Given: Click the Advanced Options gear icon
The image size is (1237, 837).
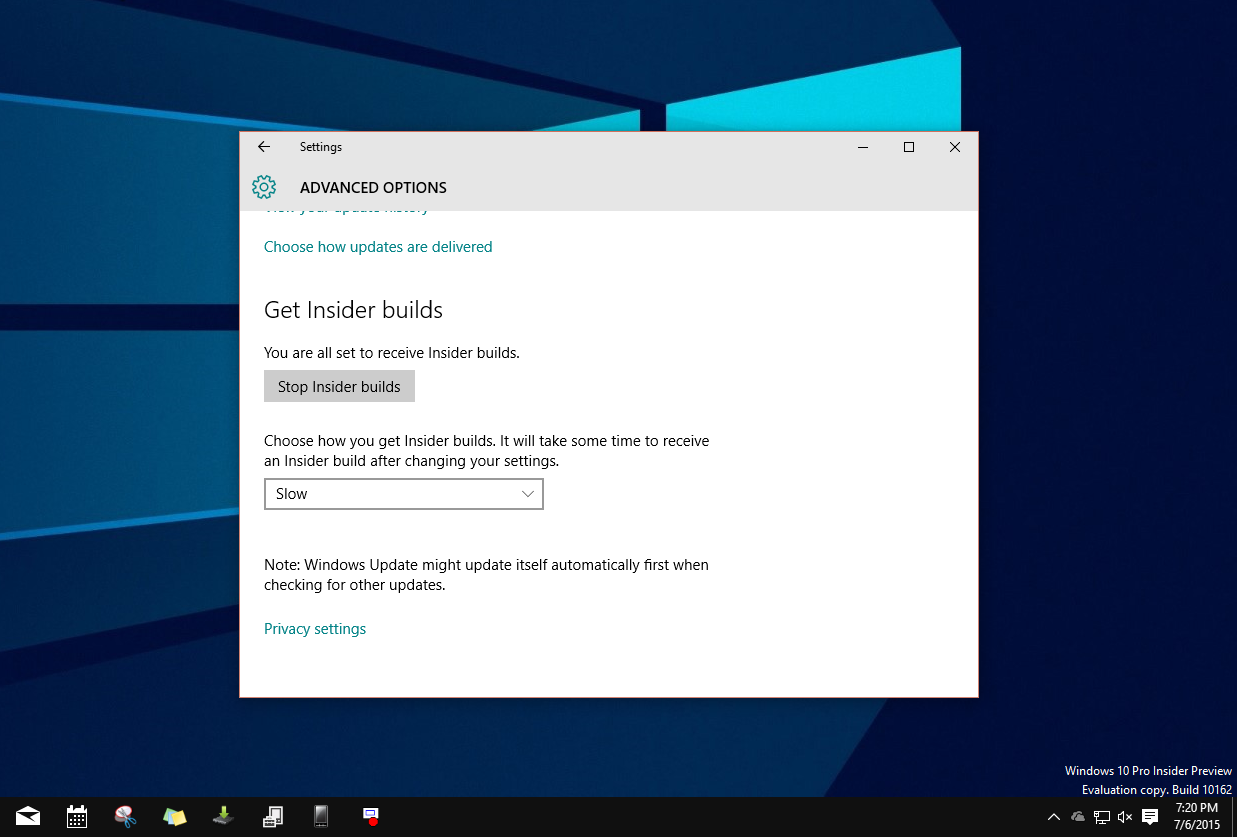Looking at the screenshot, I should (264, 187).
